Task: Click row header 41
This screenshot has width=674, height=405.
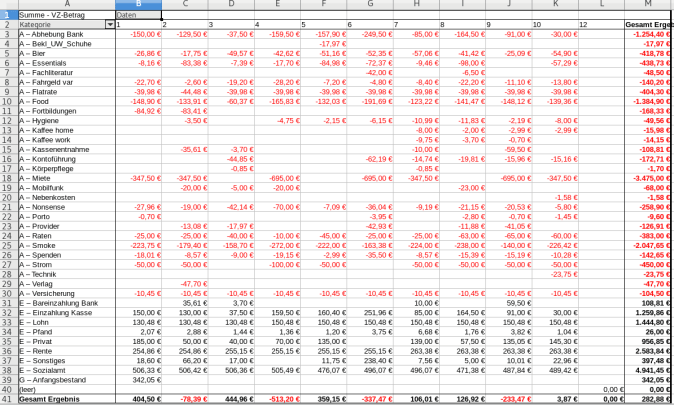Action: 8,399
